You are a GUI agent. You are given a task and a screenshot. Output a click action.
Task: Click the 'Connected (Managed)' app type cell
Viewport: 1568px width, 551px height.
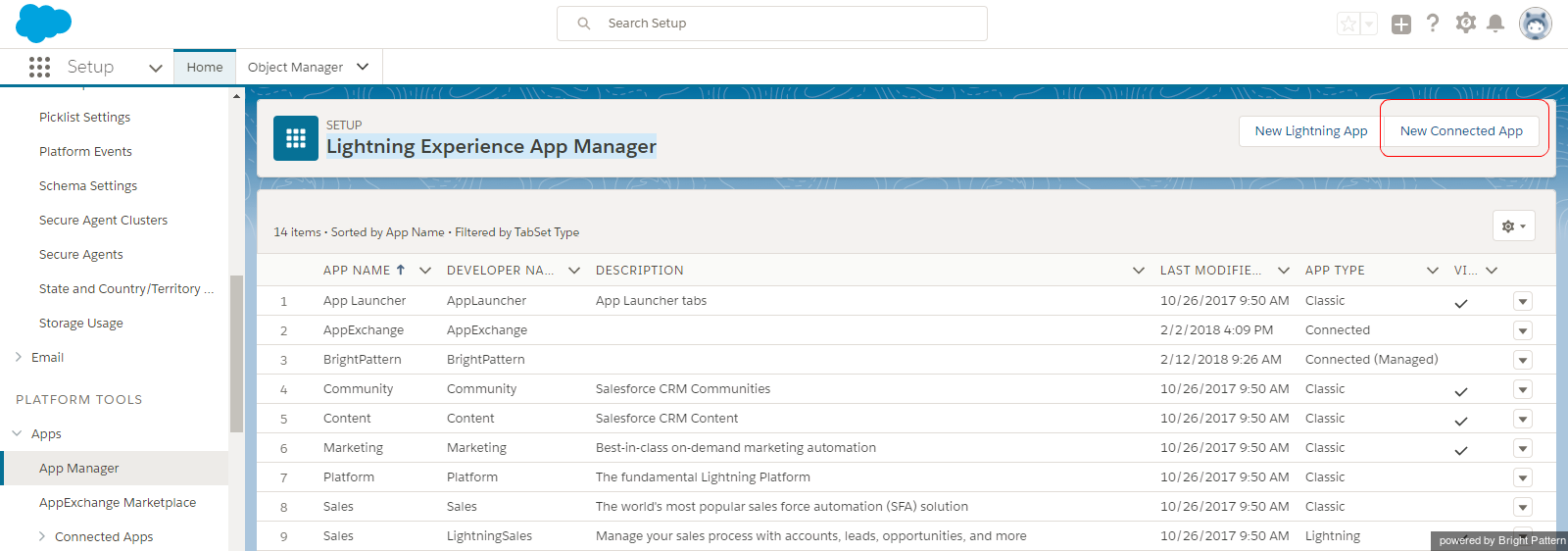(x=1371, y=360)
